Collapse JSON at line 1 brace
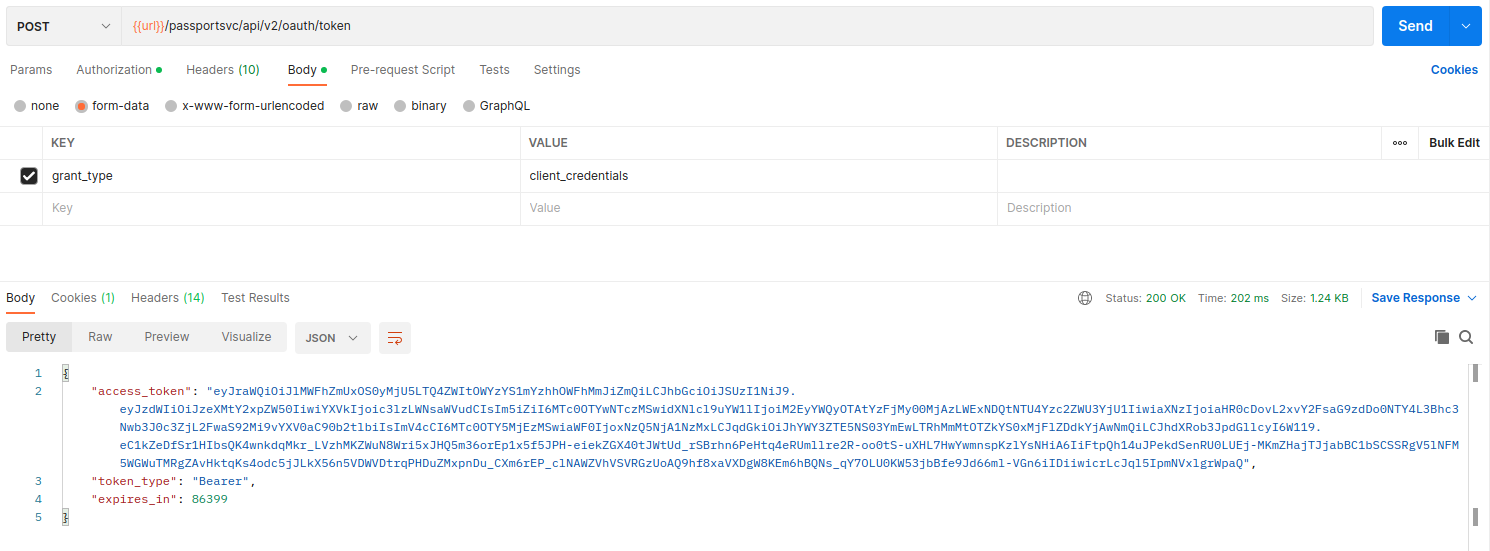This screenshot has height=551, width=1490. click(66, 373)
